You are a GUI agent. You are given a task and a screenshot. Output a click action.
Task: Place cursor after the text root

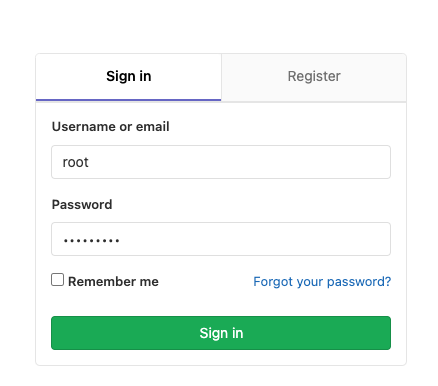coord(89,162)
